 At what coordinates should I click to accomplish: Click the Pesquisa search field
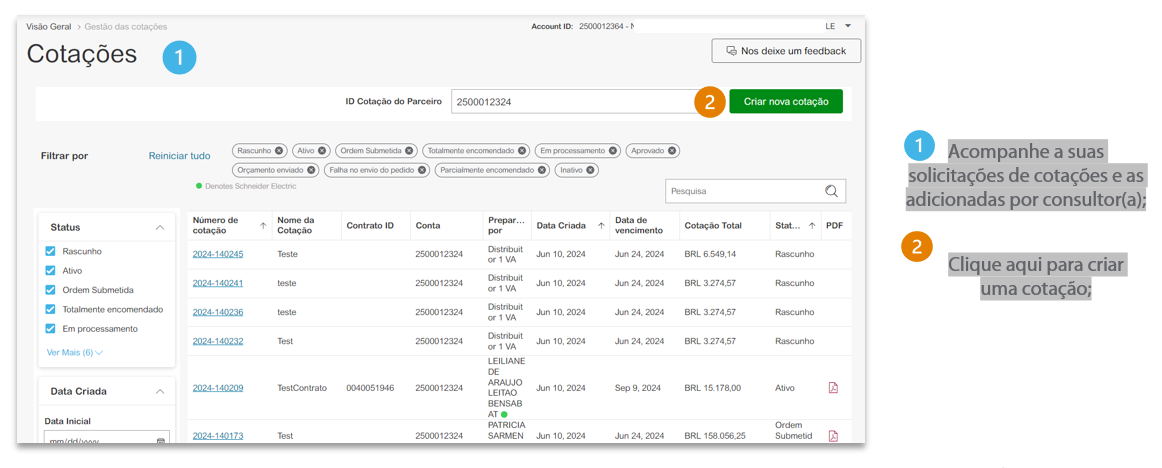click(x=755, y=191)
